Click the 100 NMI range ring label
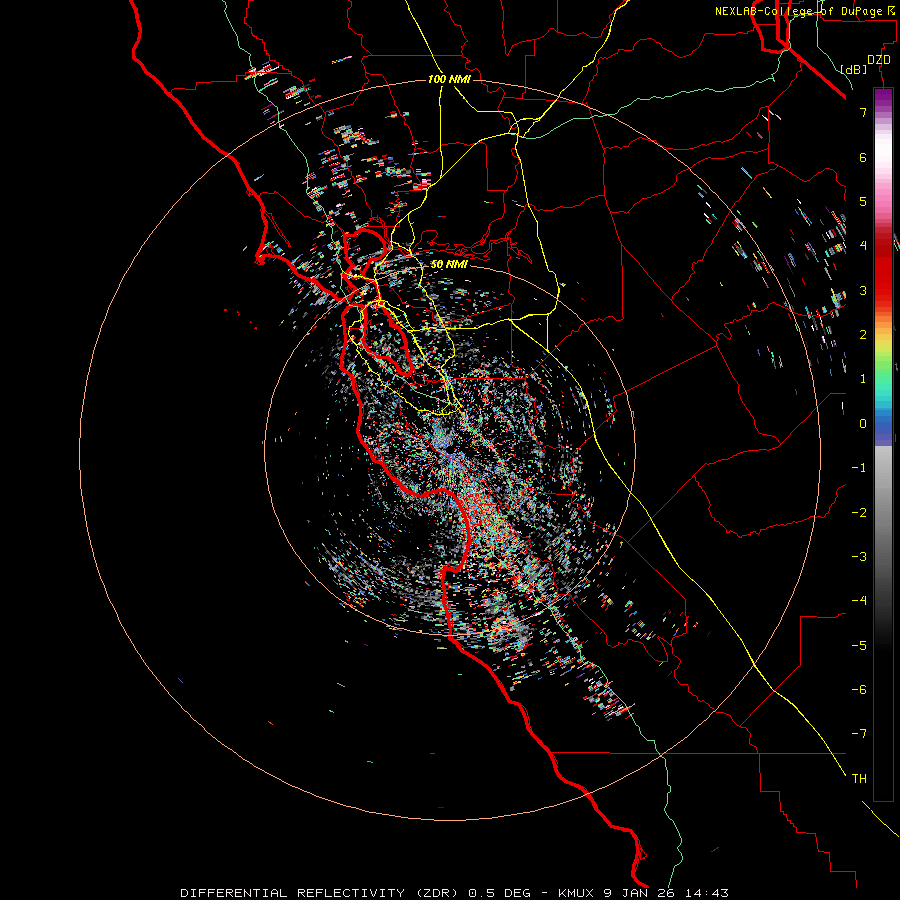The image size is (900, 900). coord(449,79)
